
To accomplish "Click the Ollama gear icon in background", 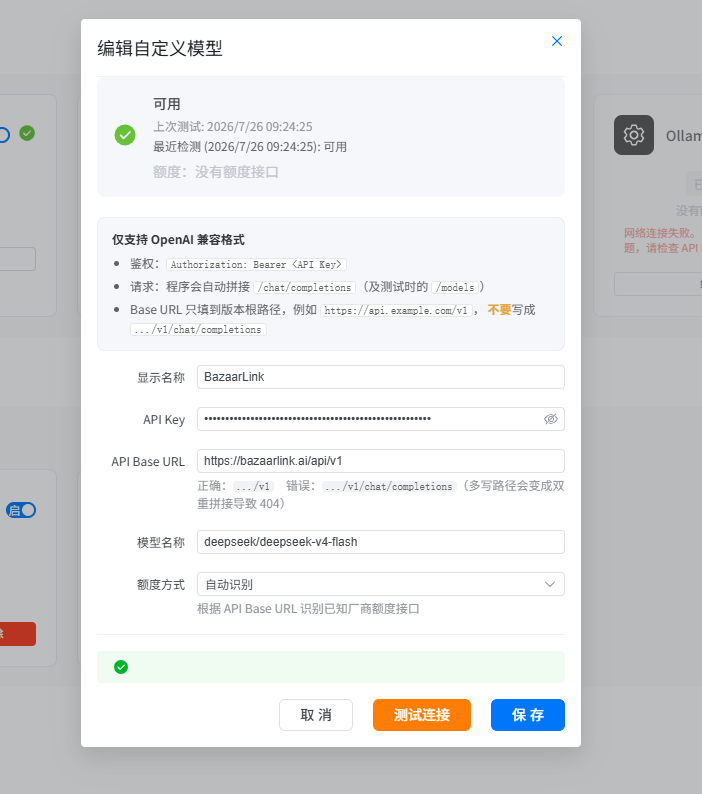I will coord(634,135).
